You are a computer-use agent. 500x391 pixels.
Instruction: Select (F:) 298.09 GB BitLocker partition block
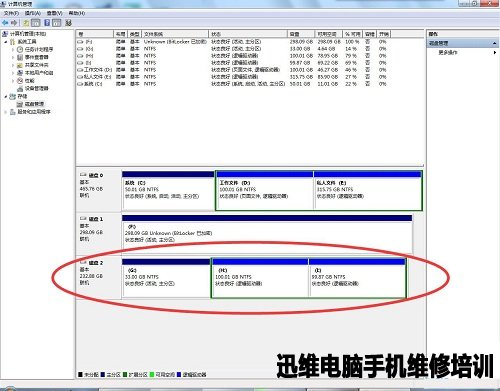[267, 234]
